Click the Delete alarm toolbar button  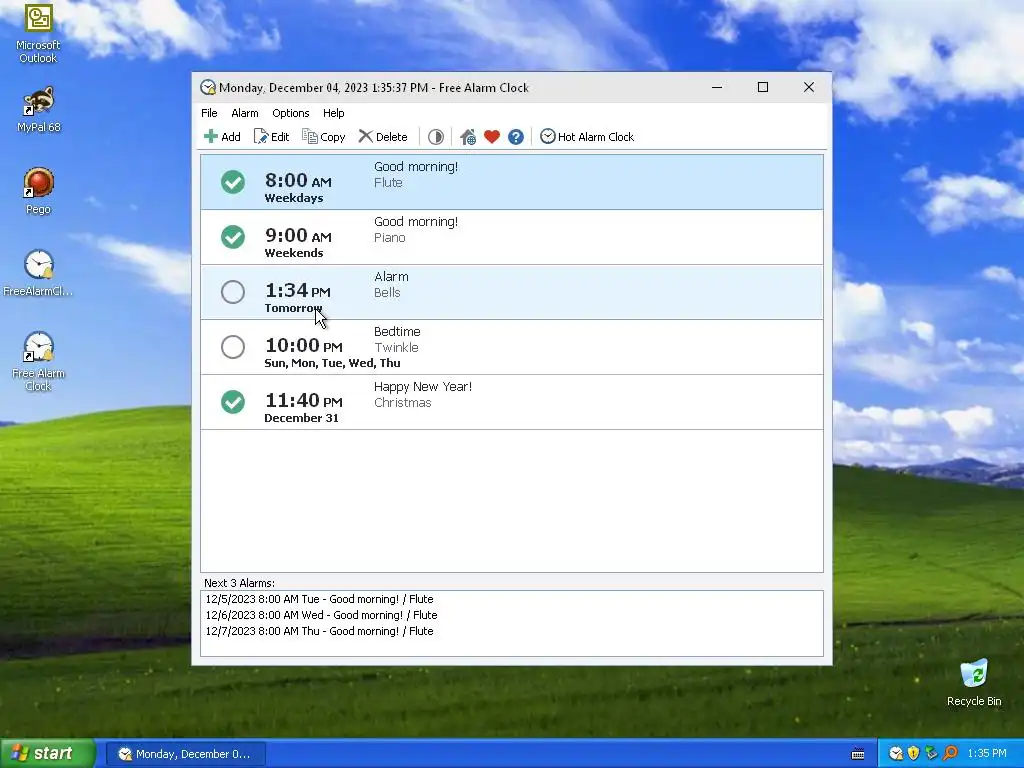pyautogui.click(x=383, y=136)
